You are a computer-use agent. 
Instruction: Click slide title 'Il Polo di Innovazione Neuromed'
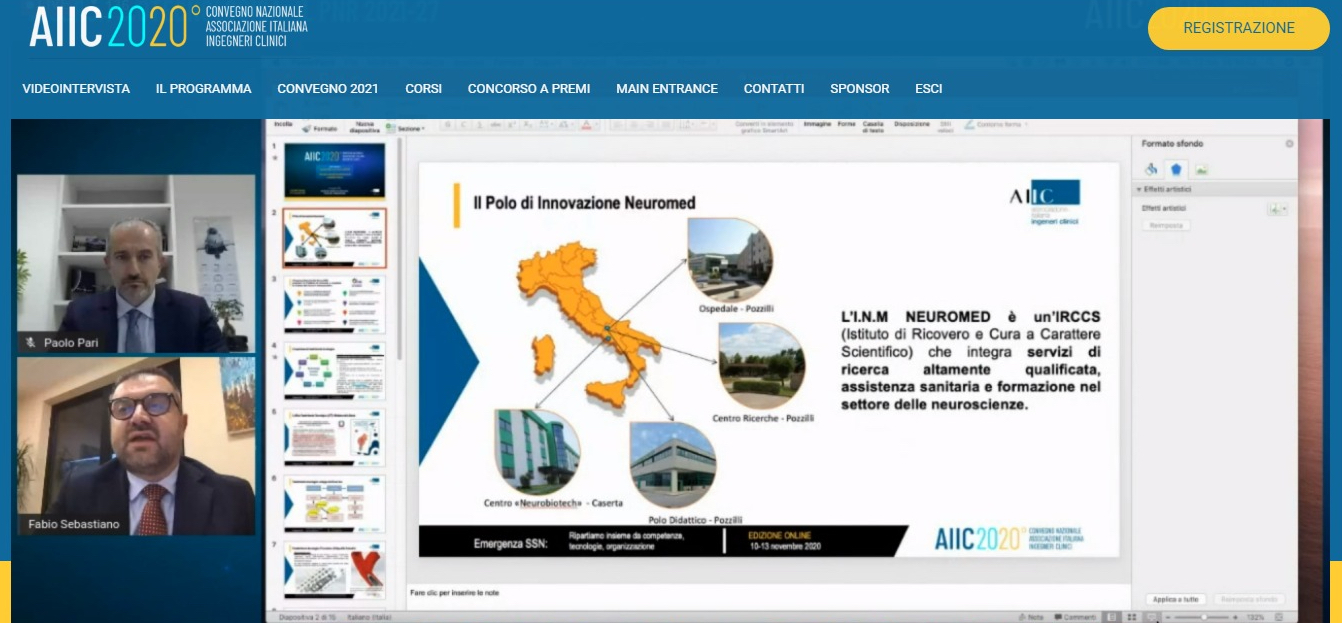[x=584, y=203]
